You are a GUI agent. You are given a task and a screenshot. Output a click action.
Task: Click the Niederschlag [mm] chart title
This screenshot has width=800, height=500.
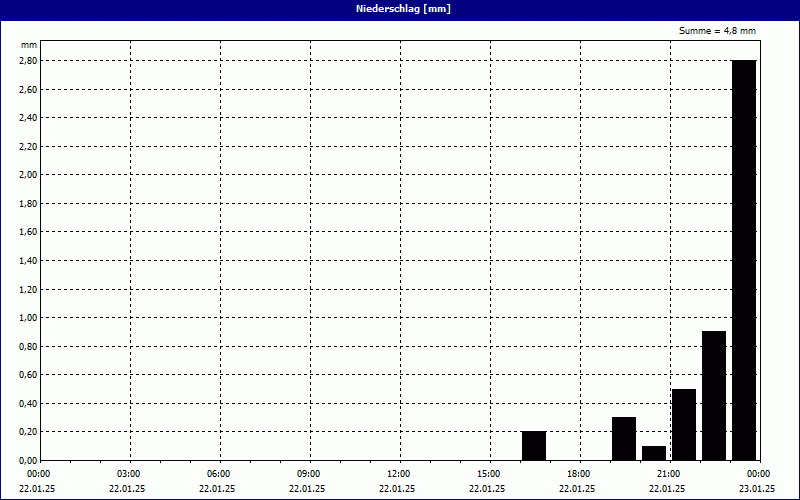[403, 9]
